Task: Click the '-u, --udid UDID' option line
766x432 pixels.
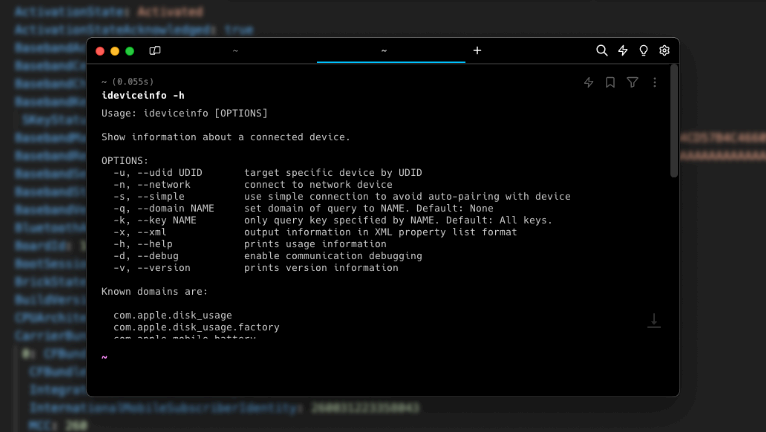Action: (268, 173)
